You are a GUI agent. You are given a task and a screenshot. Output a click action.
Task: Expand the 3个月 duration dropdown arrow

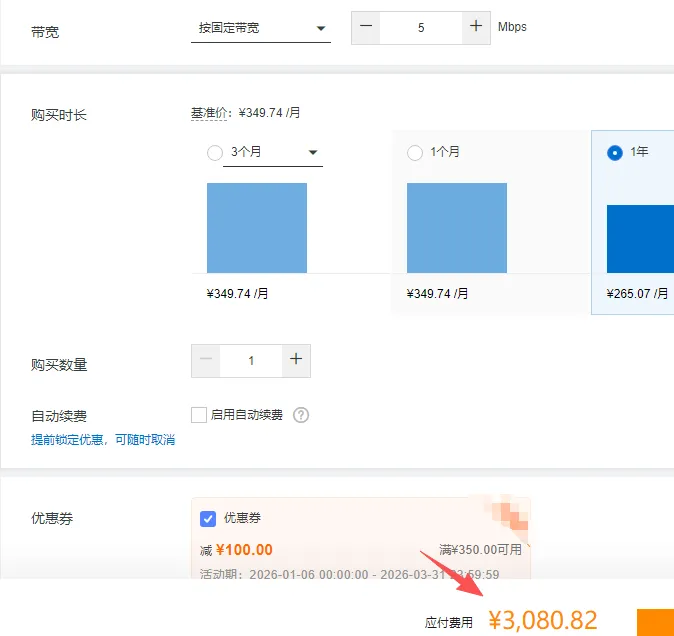click(x=313, y=152)
